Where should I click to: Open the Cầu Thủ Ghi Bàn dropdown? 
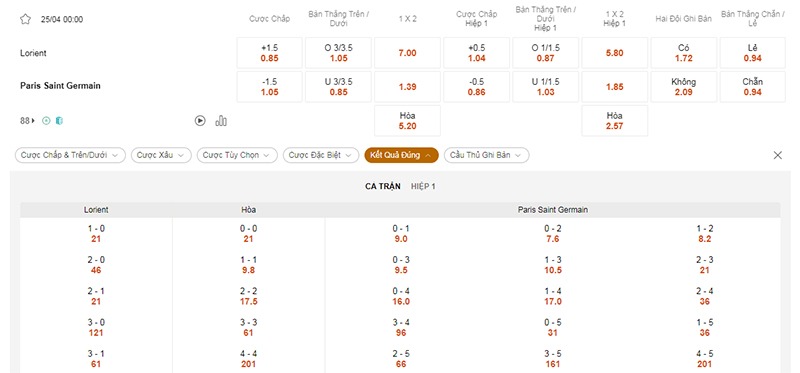coord(487,155)
